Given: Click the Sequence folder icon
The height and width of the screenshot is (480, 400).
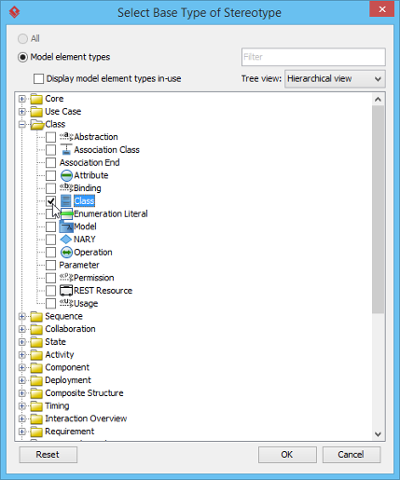Looking at the screenshot, I should tap(36, 316).
